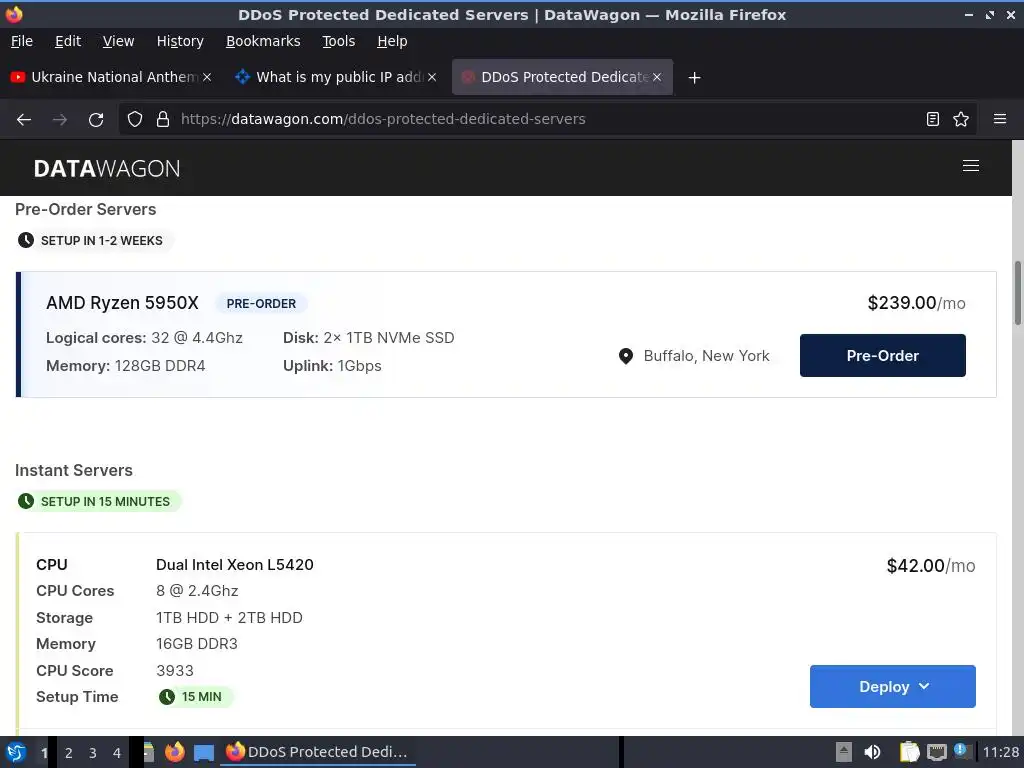1024x768 pixels.
Task: Open the Bookmarks menu
Action: (263, 41)
